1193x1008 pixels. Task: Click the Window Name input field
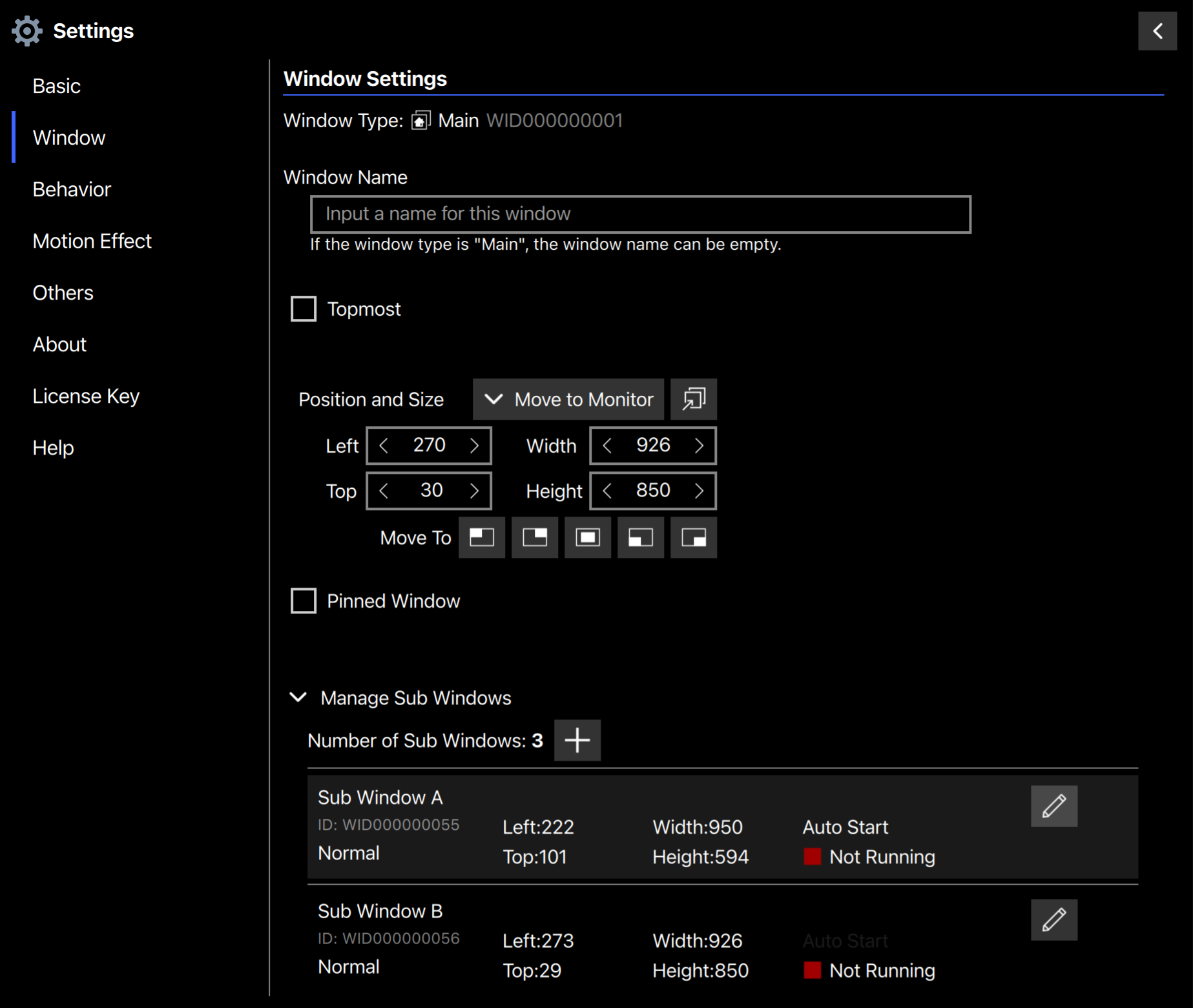(639, 214)
